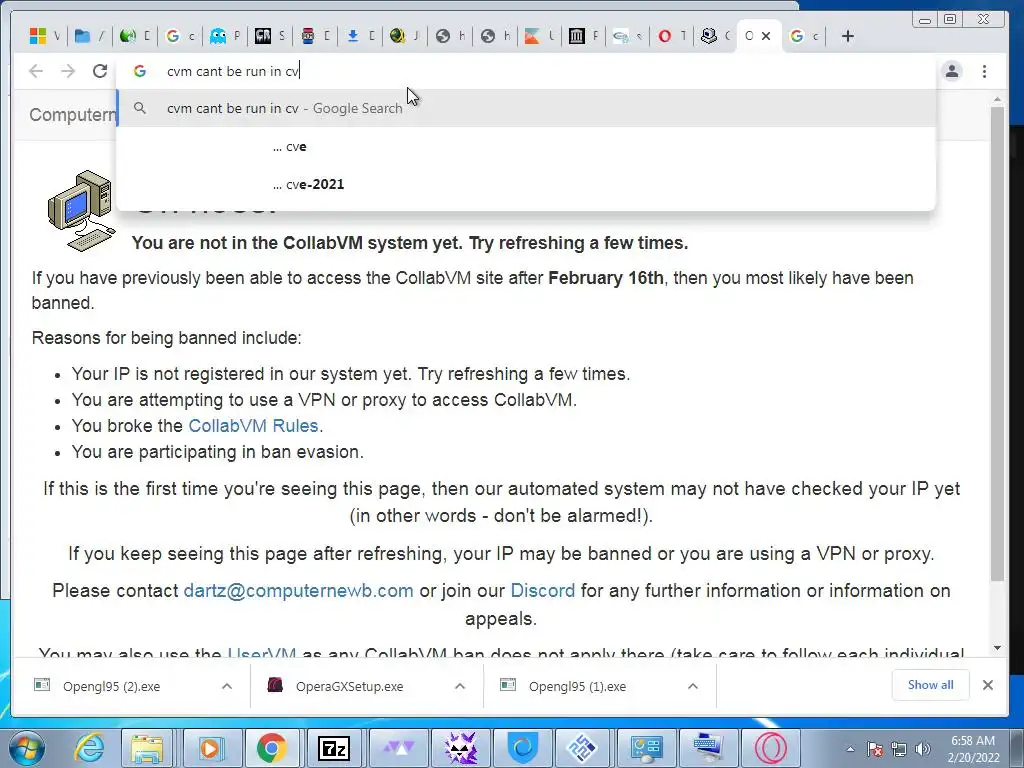Click the vertical scrollbar thumb
This screenshot has width=1024, height=768.
pos(997,343)
